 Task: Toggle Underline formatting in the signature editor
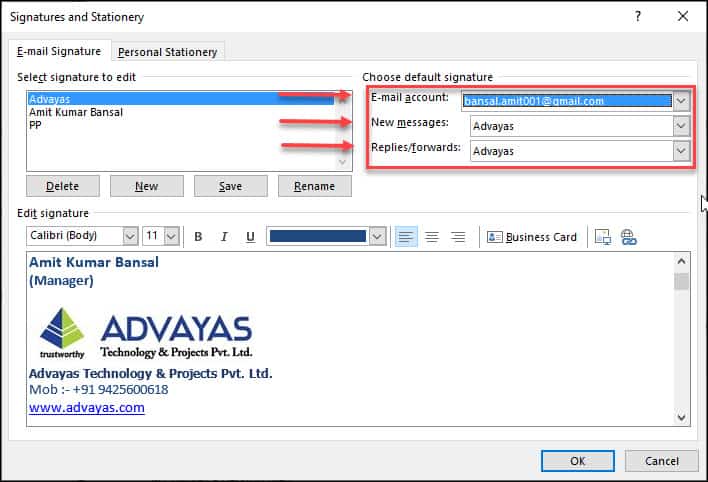pyautogui.click(x=250, y=237)
